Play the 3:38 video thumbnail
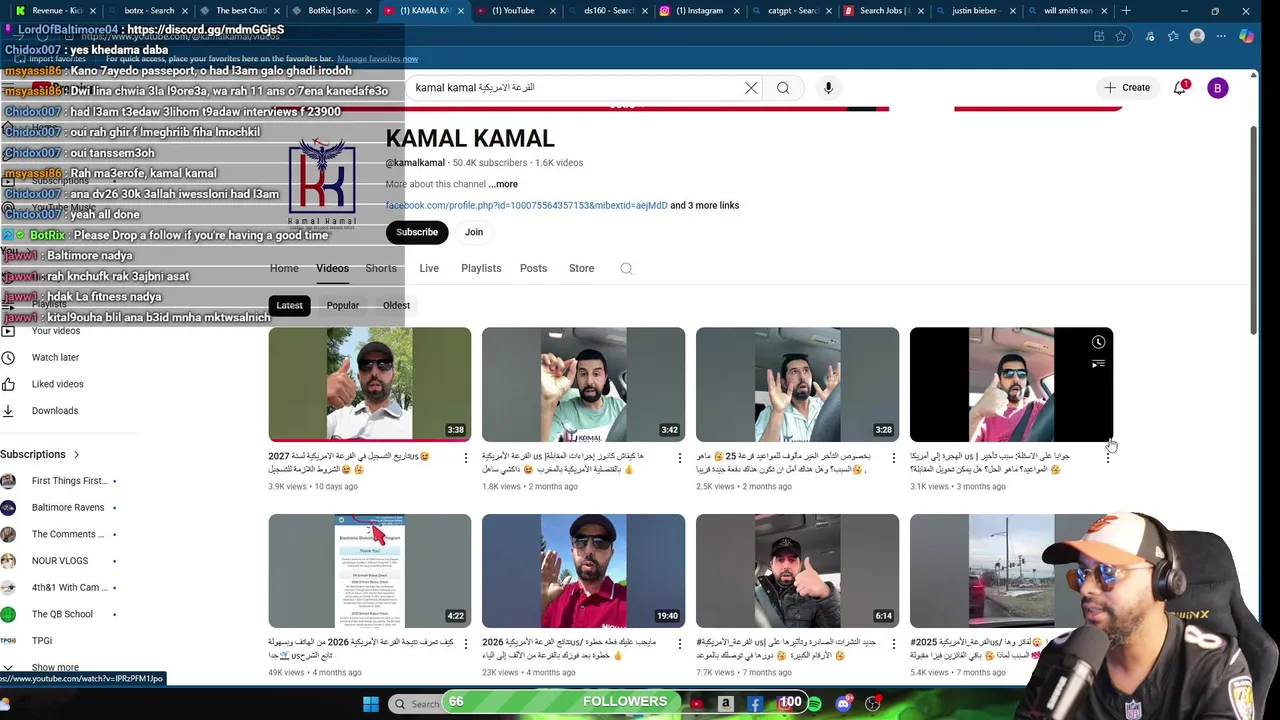 tap(370, 384)
